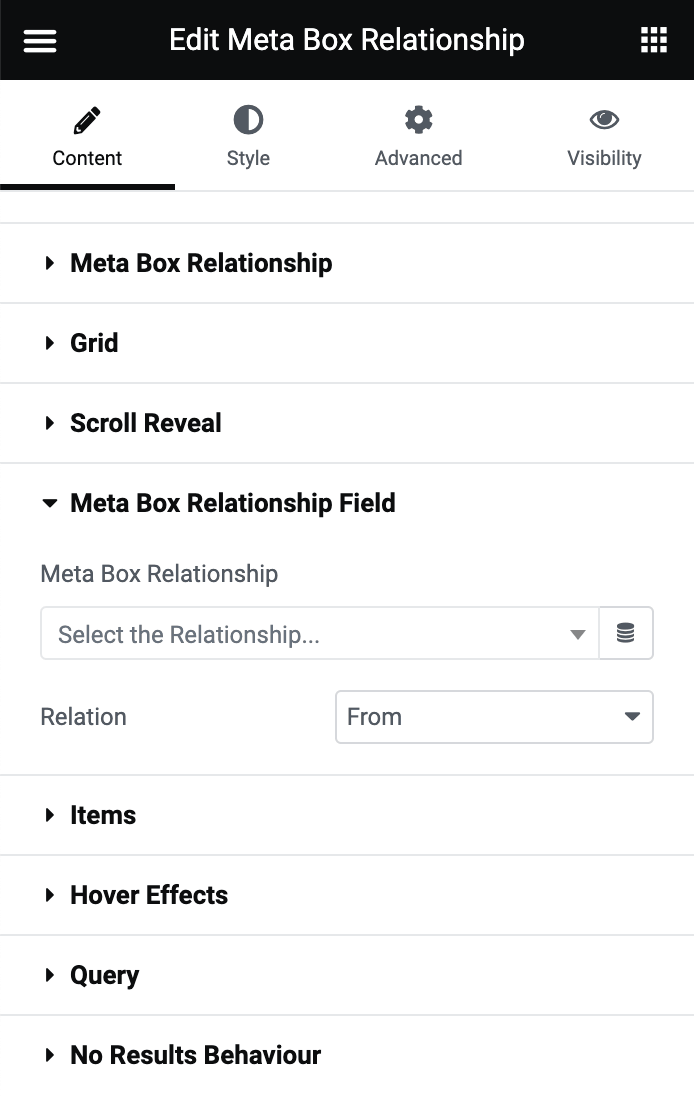Expand the Items section
The height and width of the screenshot is (1102, 694).
[104, 815]
